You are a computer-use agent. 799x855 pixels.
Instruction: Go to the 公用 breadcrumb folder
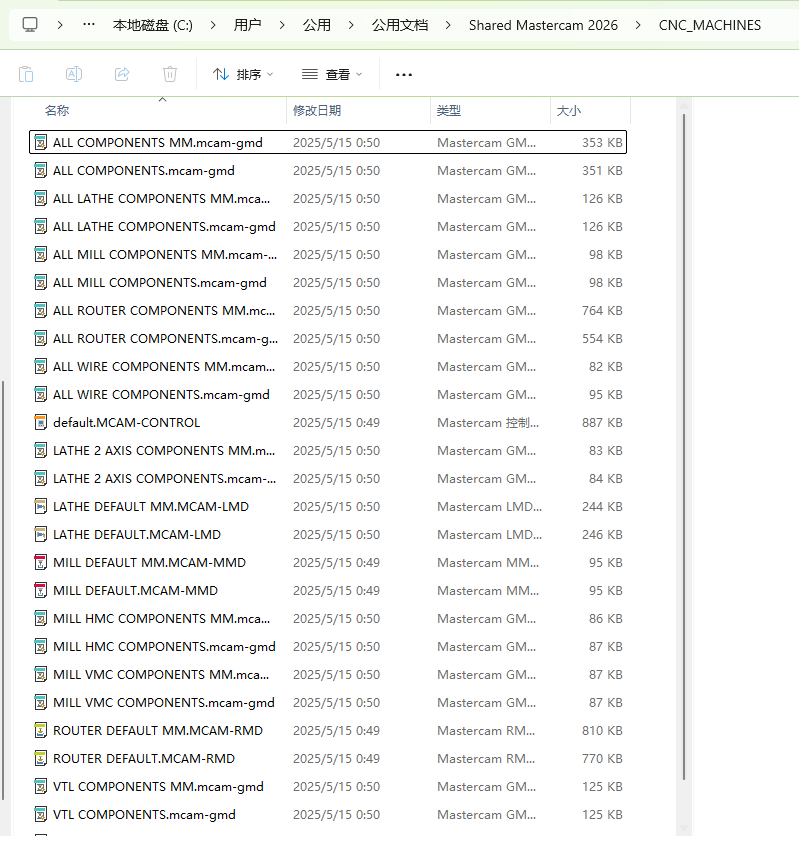[x=317, y=25]
